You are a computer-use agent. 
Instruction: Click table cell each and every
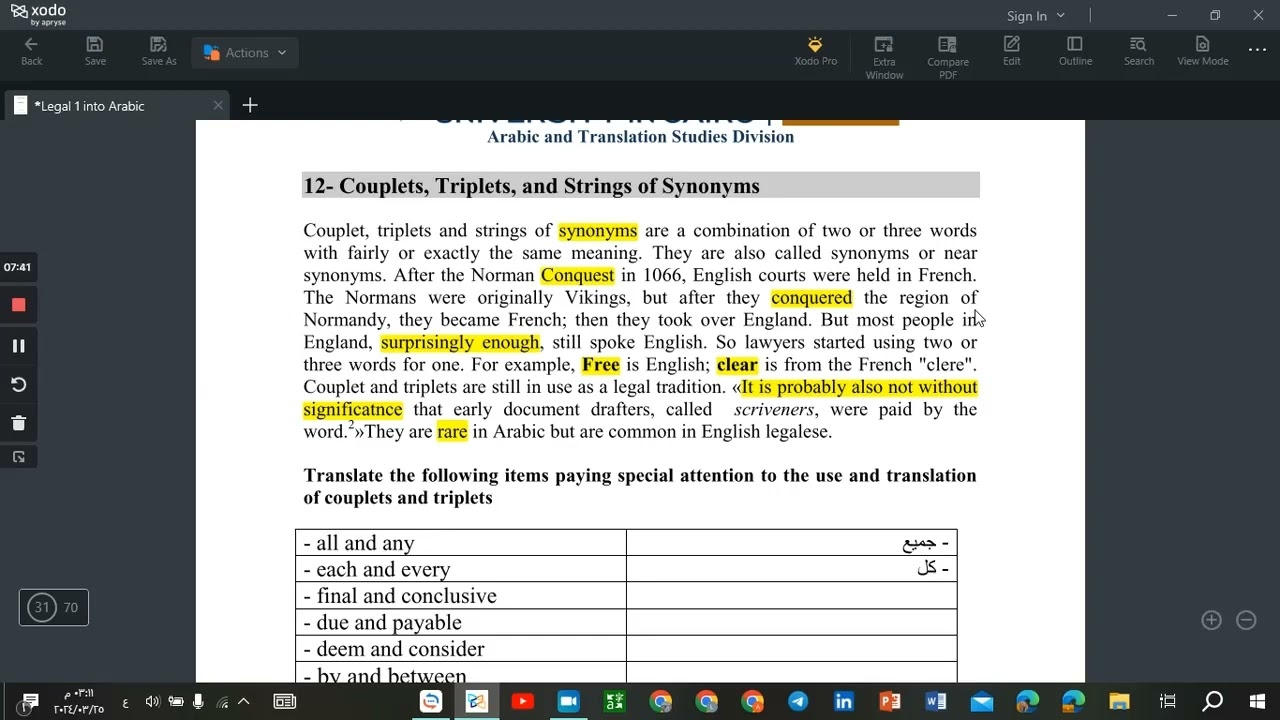pyautogui.click(x=461, y=569)
